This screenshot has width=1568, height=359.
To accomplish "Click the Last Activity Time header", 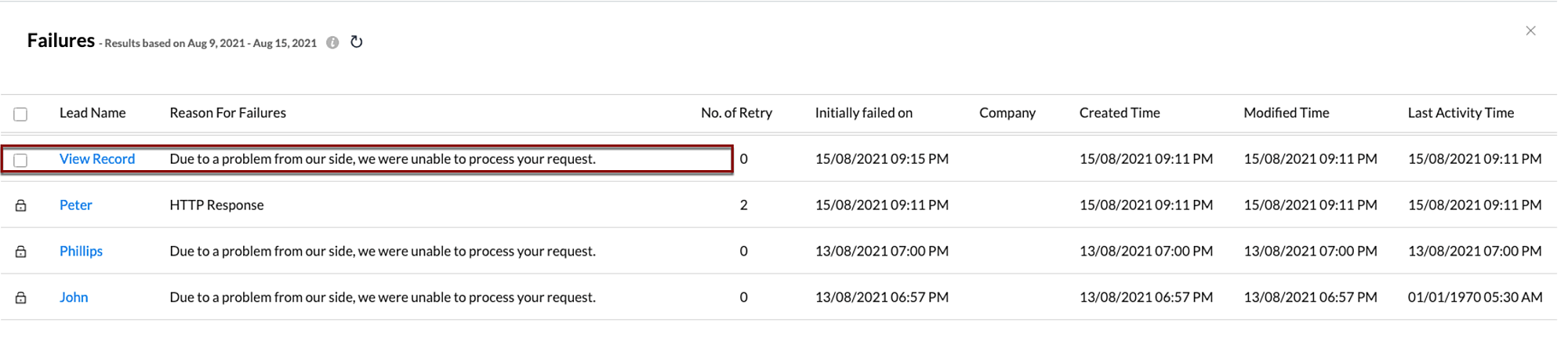I will click(x=1460, y=113).
